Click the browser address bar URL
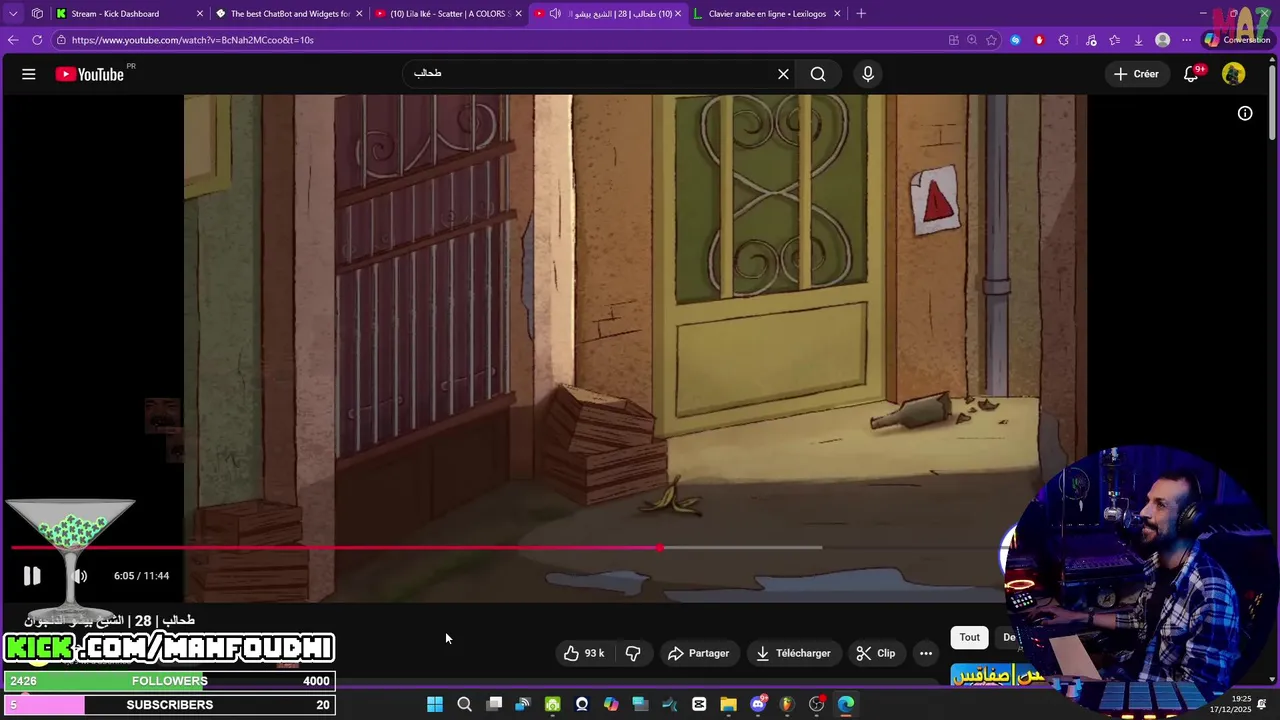Viewport: 1280px width, 720px height. [193, 40]
